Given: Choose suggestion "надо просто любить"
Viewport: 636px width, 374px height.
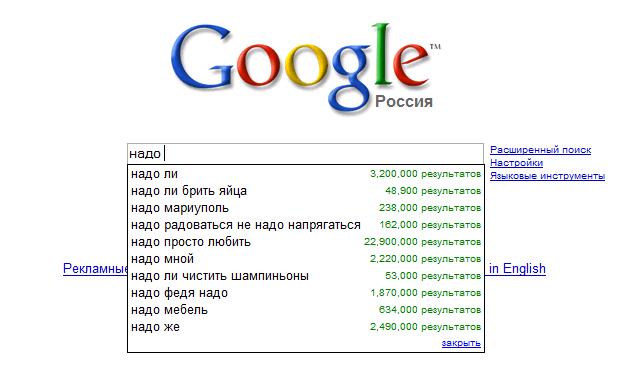Looking at the screenshot, I should coord(306,242).
